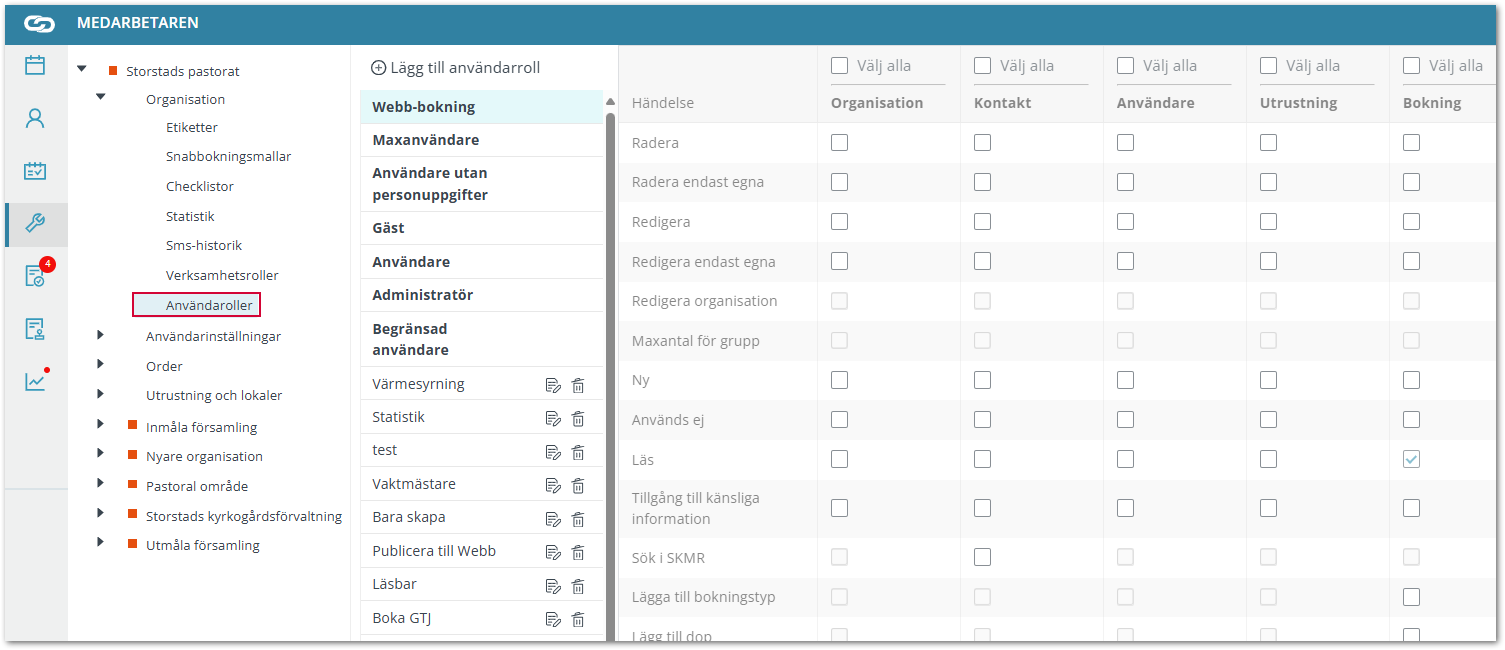Click the edit icon for Läsbar role
Image resolution: width=1505 pixels, height=650 pixels.
click(553, 585)
